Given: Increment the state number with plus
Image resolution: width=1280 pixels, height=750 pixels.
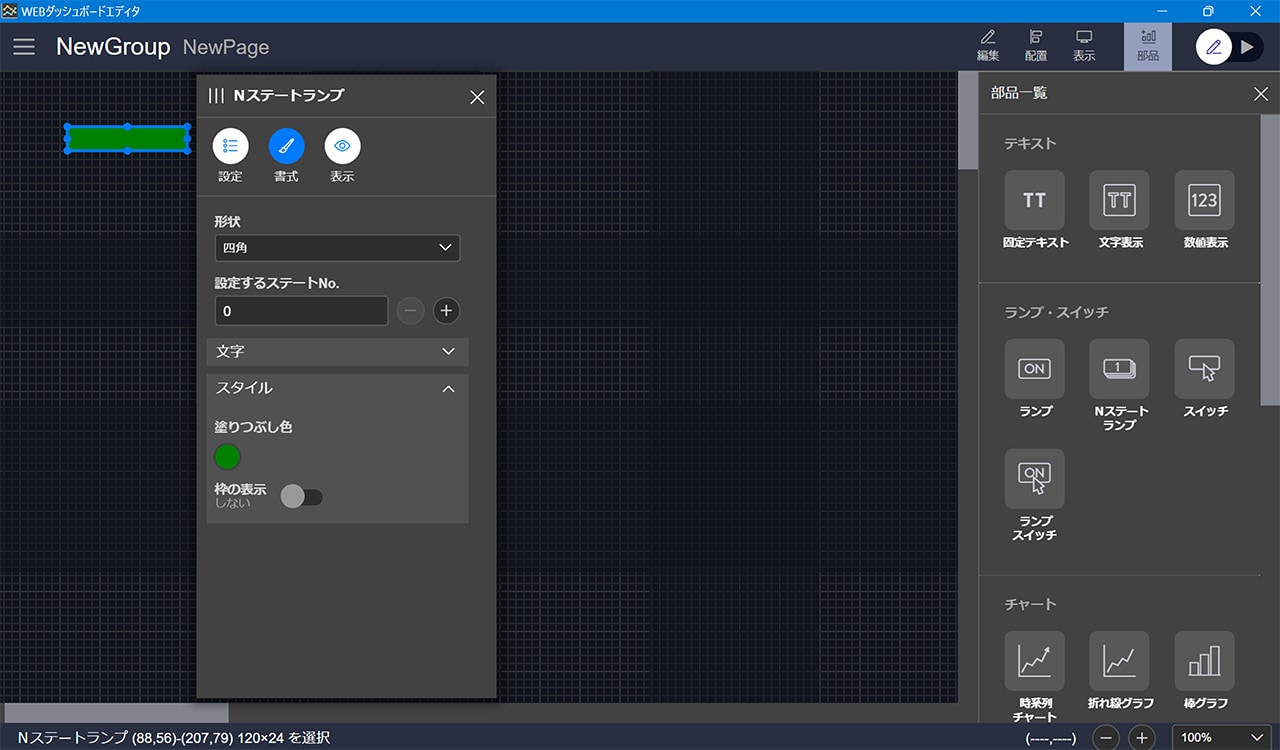Looking at the screenshot, I should (446, 311).
